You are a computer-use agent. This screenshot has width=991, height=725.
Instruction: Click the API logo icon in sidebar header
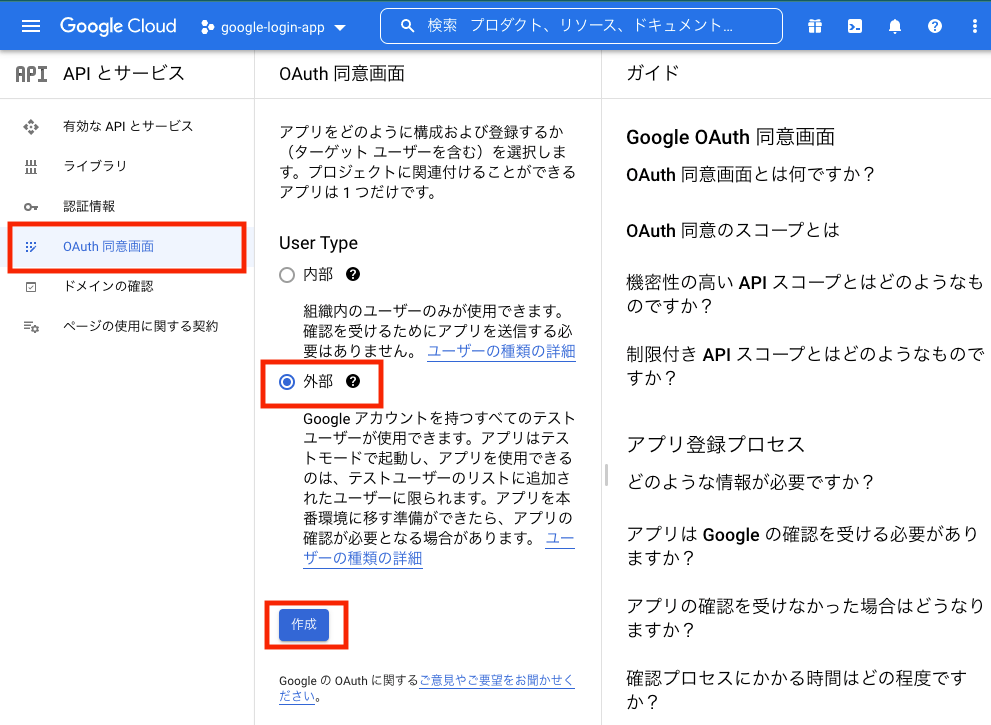31,74
